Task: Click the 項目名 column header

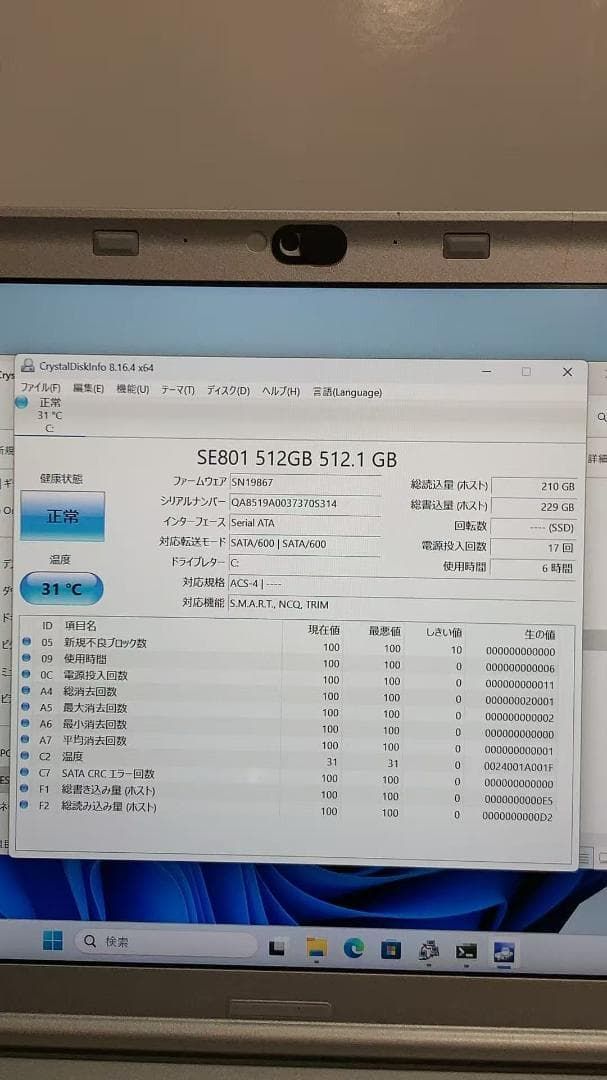Action: [81, 625]
